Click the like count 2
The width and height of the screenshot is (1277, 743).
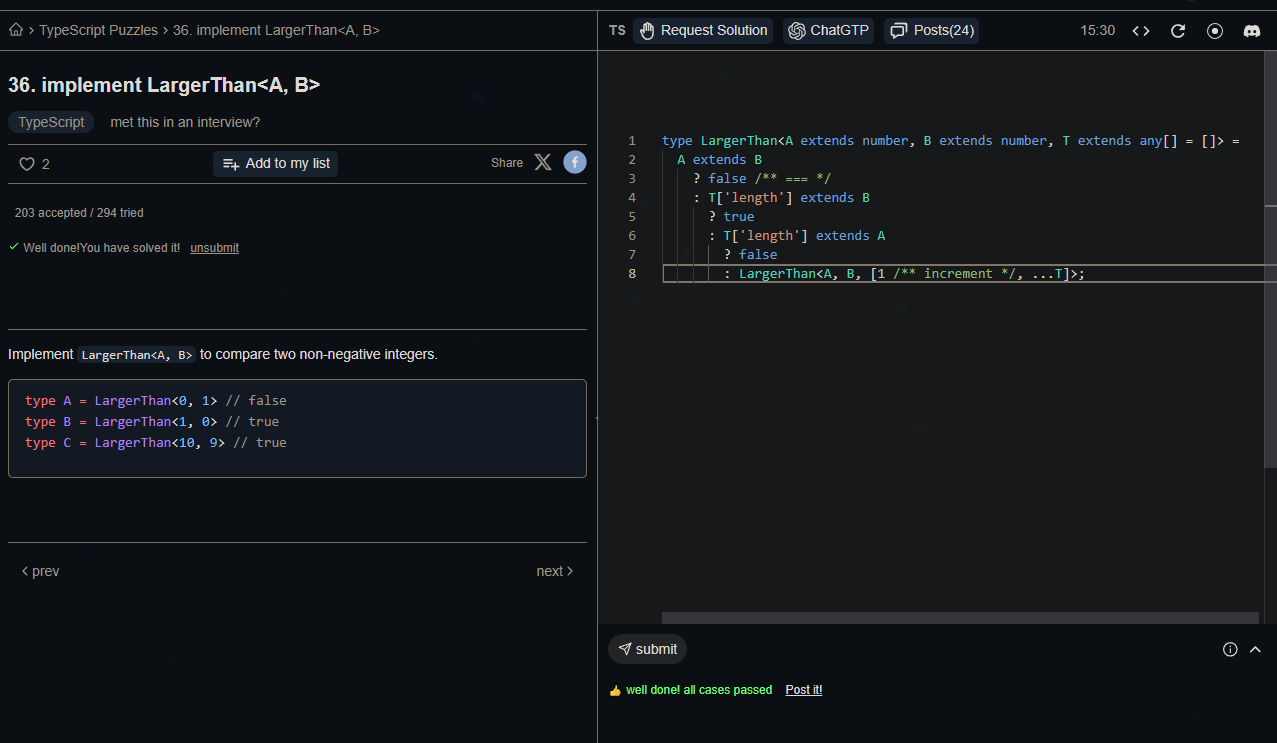(x=46, y=164)
